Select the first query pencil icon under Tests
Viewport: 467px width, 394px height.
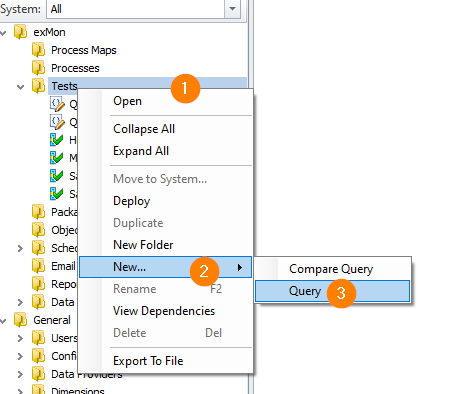[x=57, y=104]
